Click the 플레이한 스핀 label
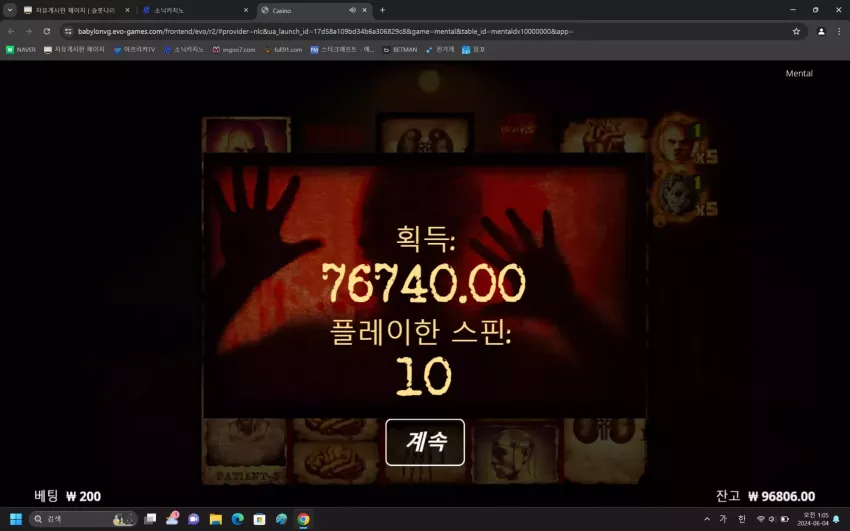 pyautogui.click(x=421, y=332)
